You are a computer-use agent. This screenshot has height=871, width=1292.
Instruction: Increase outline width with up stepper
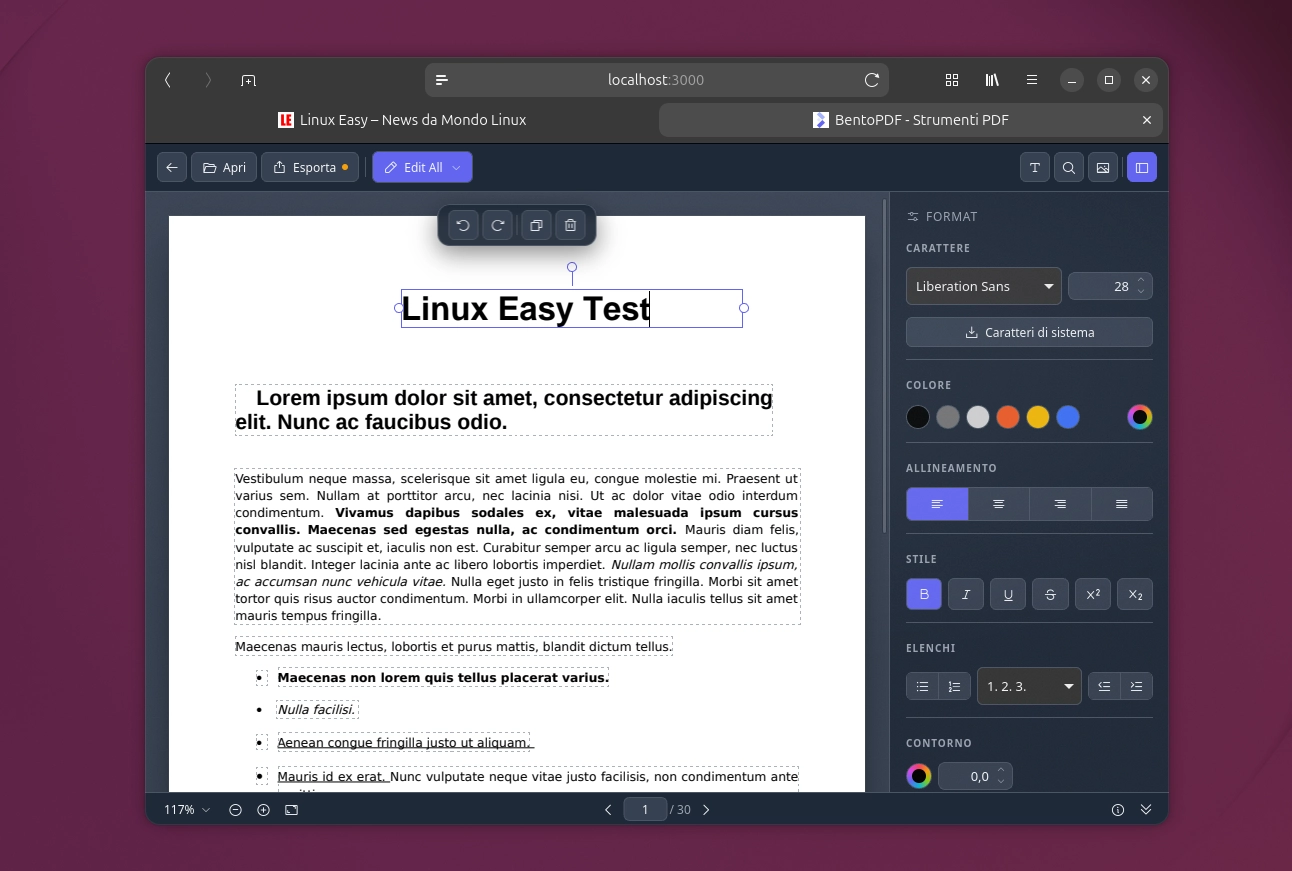pos(1002,770)
